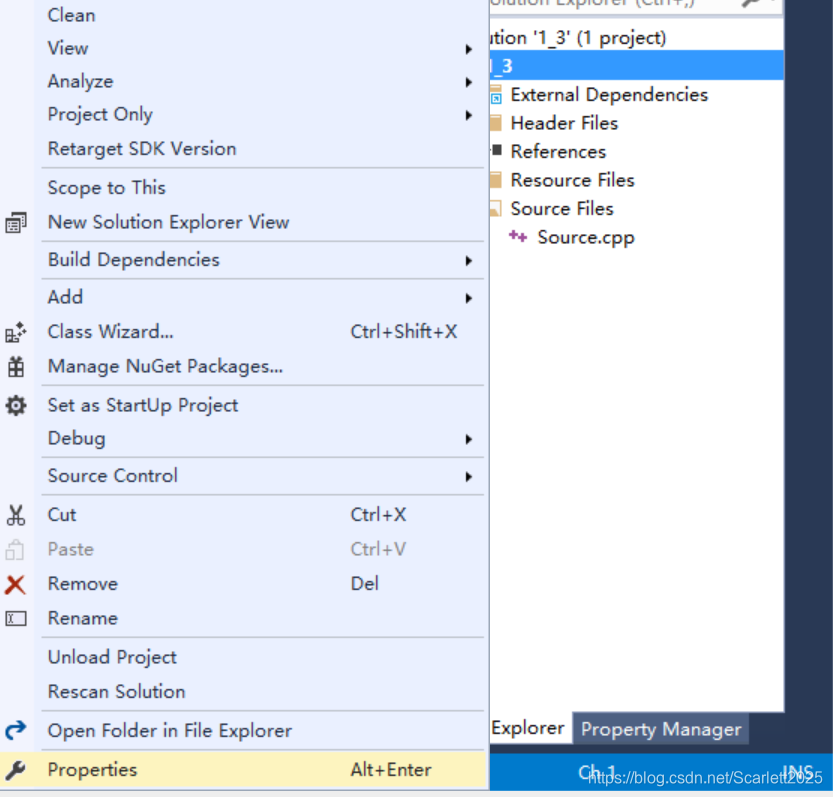Open Rescan Solution
The height and width of the screenshot is (797, 833).
[116, 691]
